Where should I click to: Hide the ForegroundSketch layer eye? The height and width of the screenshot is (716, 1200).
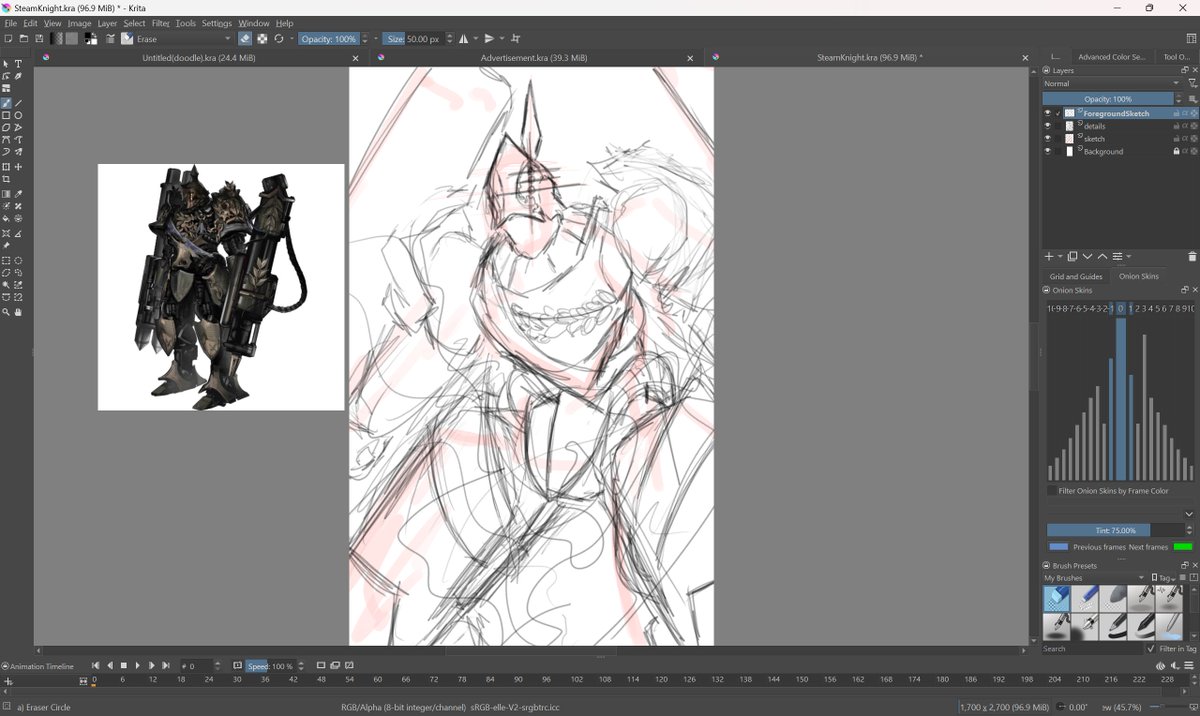(x=1048, y=114)
